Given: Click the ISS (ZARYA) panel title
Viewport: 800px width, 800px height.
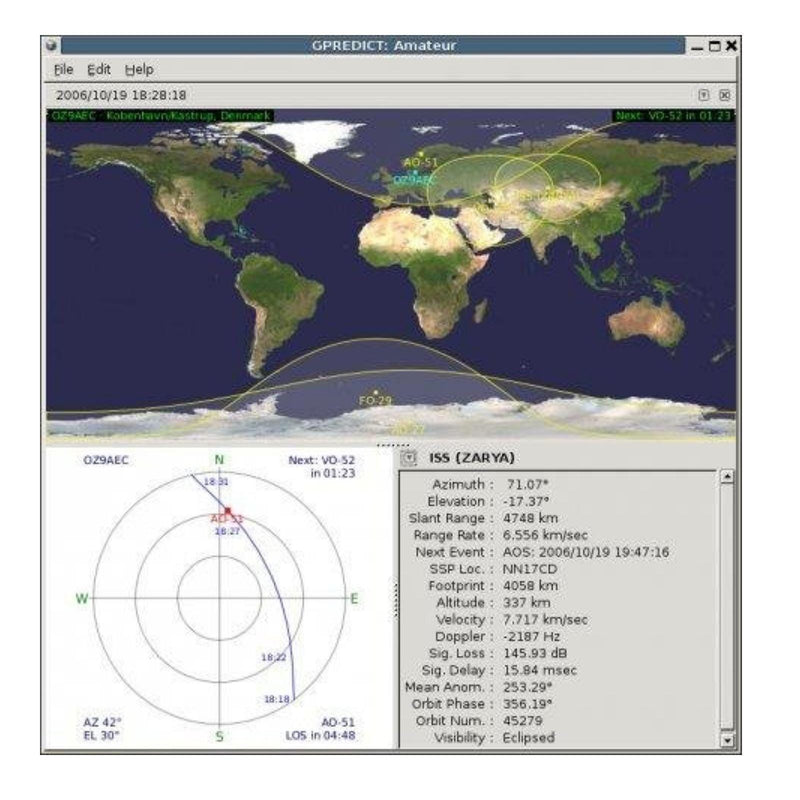Looking at the screenshot, I should (472, 458).
